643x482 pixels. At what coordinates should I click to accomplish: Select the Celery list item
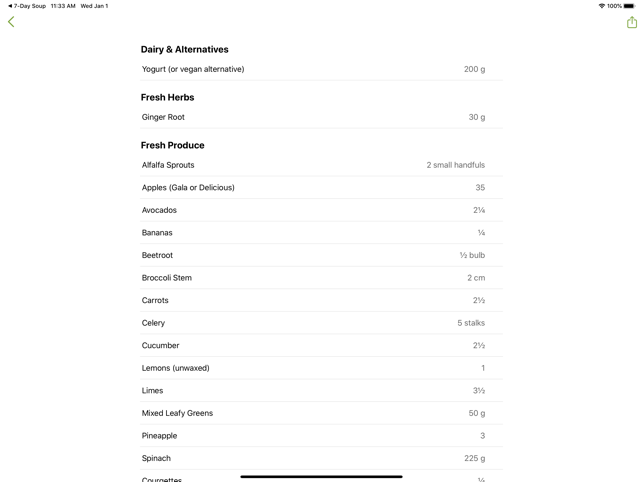(x=313, y=323)
